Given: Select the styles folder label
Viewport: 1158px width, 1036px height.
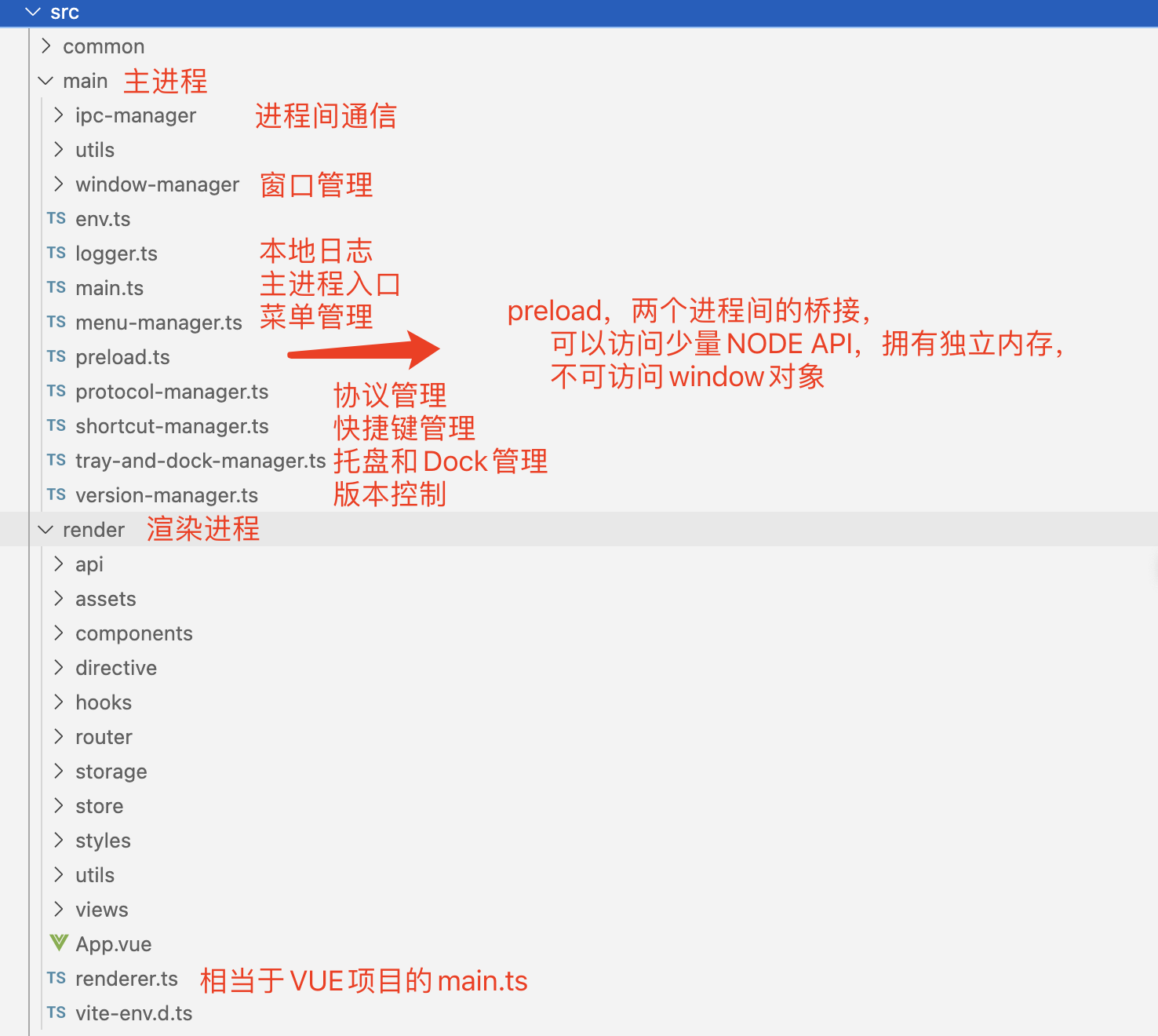Looking at the screenshot, I should [x=103, y=841].
